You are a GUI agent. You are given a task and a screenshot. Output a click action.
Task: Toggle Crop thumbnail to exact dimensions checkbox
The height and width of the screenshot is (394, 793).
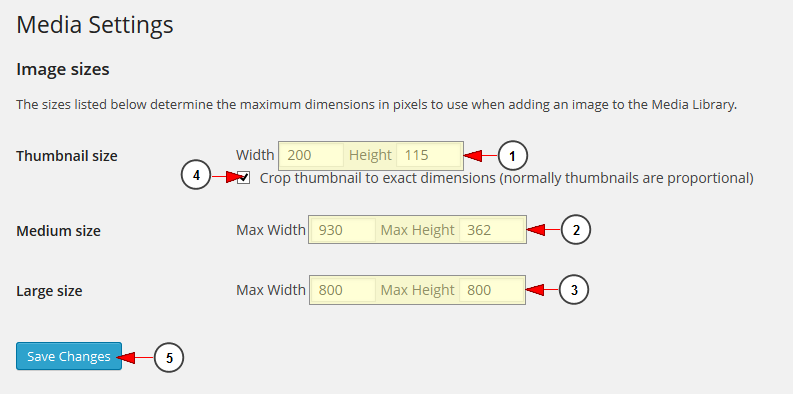[244, 178]
